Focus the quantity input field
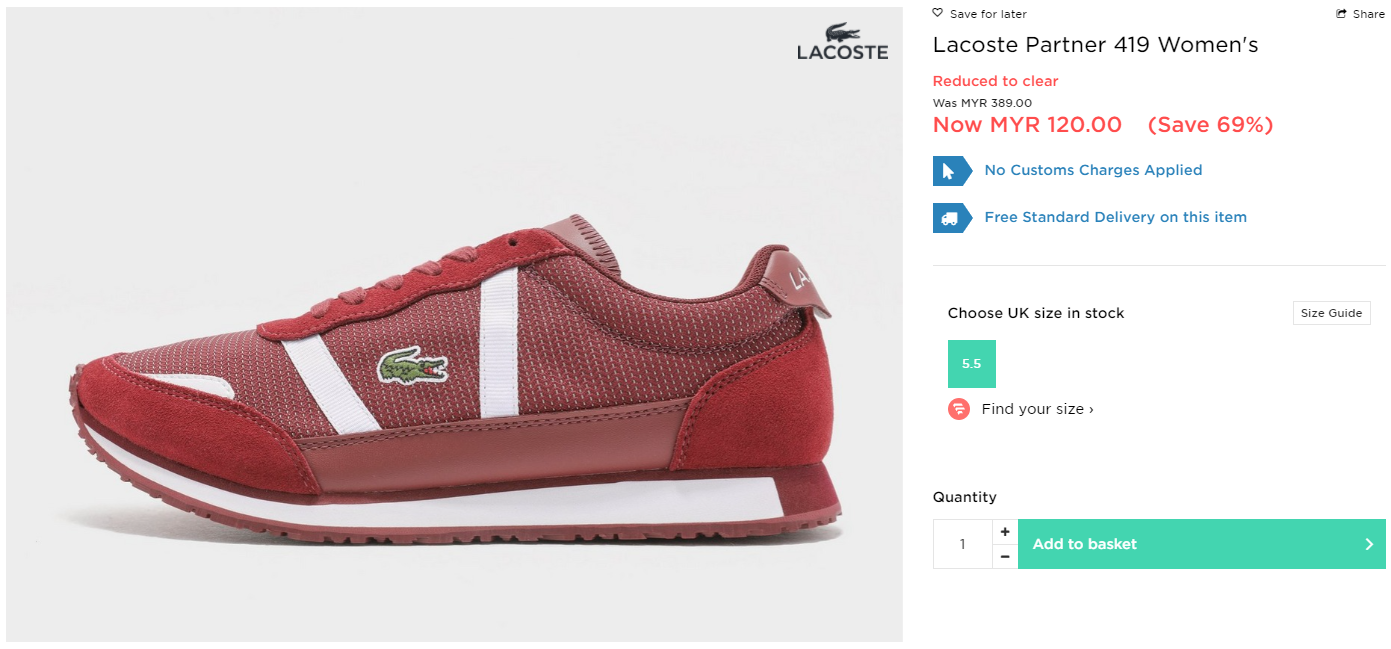 (962, 544)
